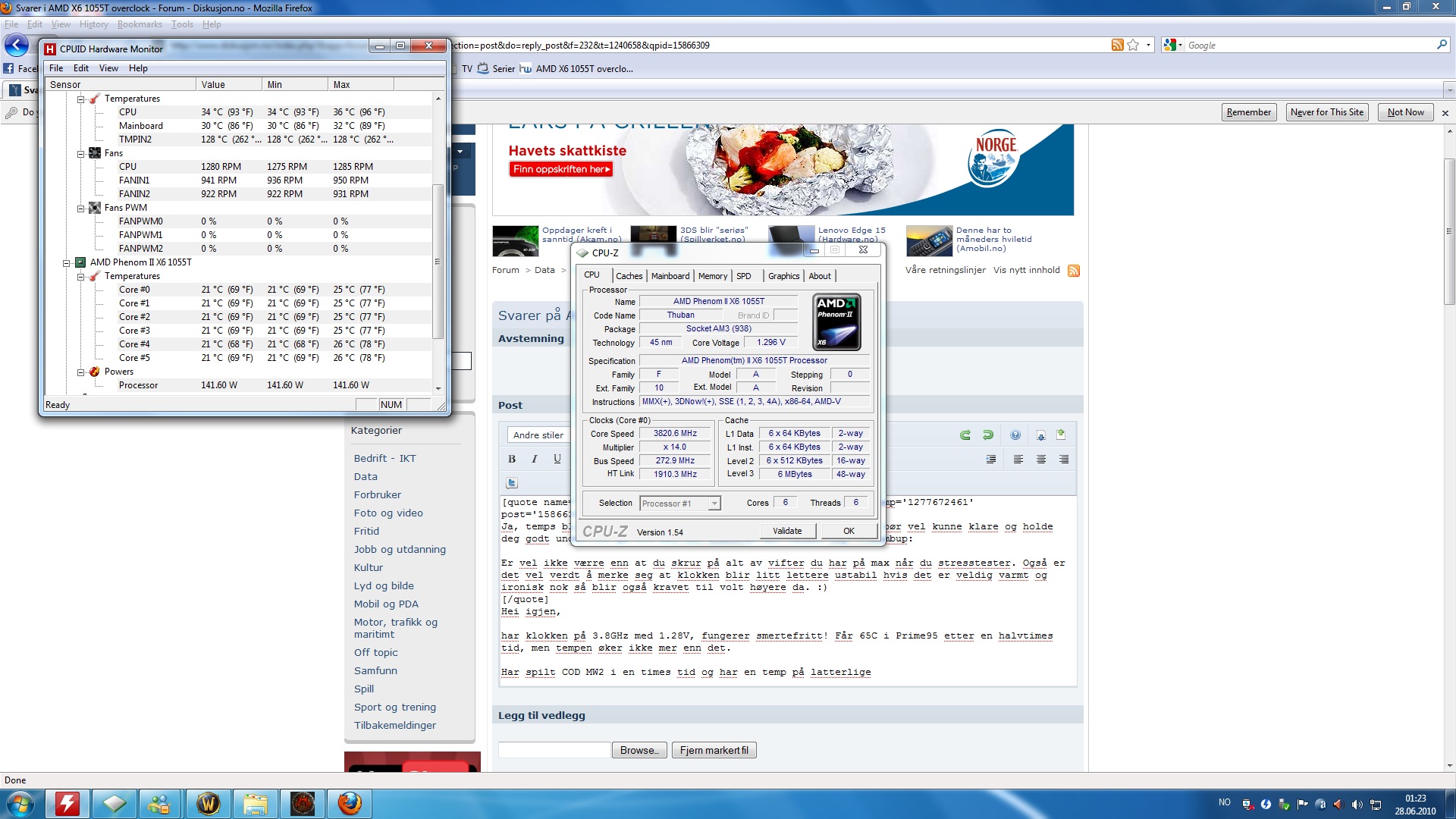
Task: Open the Processor #1 selection dropdown in CPU-Z
Action: pos(714,504)
